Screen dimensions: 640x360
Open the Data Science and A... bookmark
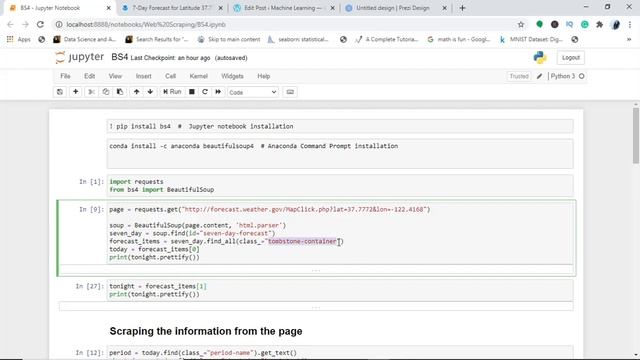coord(85,40)
